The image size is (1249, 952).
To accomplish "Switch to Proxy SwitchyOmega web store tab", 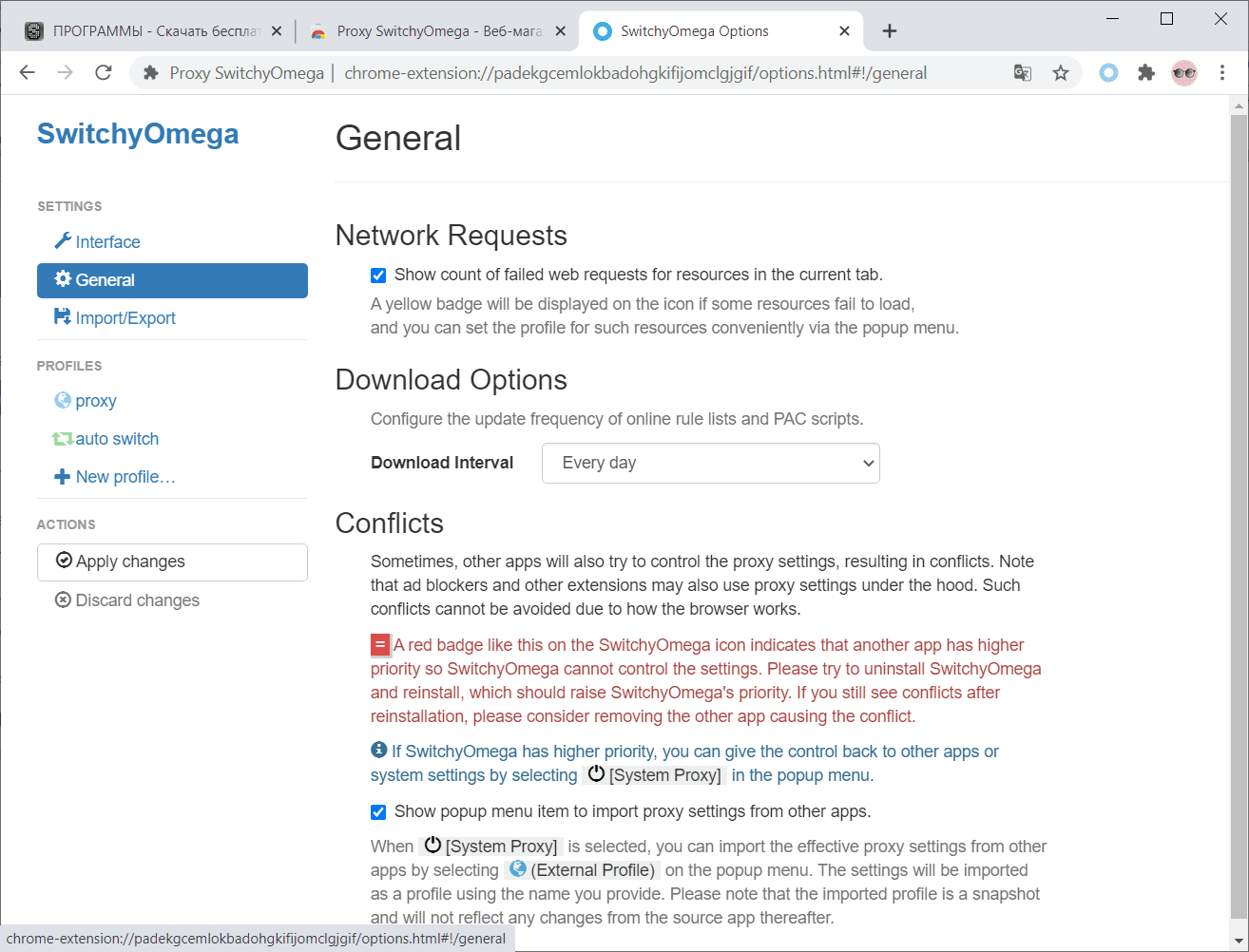I will coord(439,31).
